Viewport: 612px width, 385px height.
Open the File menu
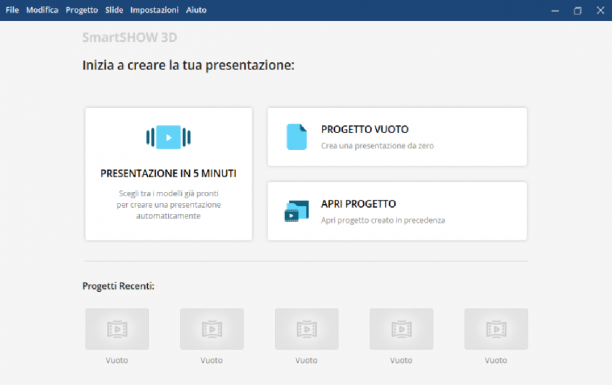12,10
